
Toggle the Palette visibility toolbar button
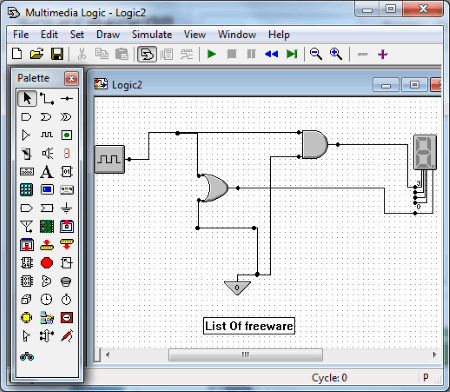[x=147, y=54]
